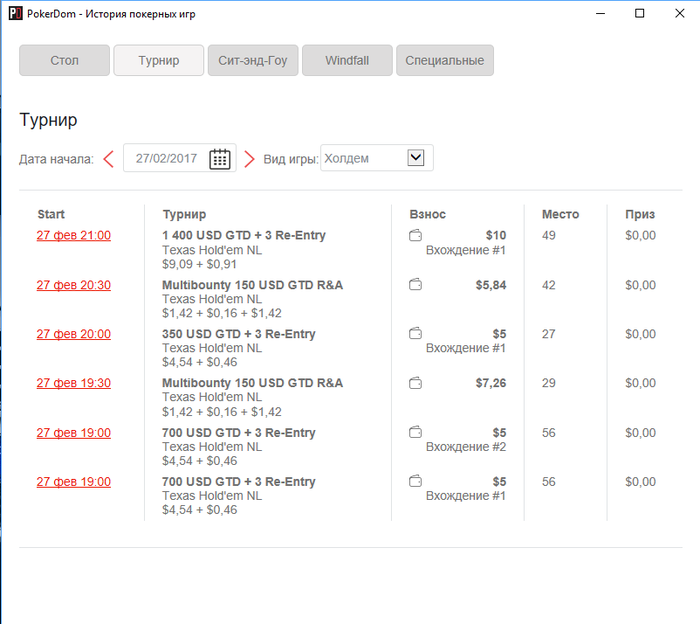
Task: Click place value 42
Action: pyautogui.click(x=549, y=285)
